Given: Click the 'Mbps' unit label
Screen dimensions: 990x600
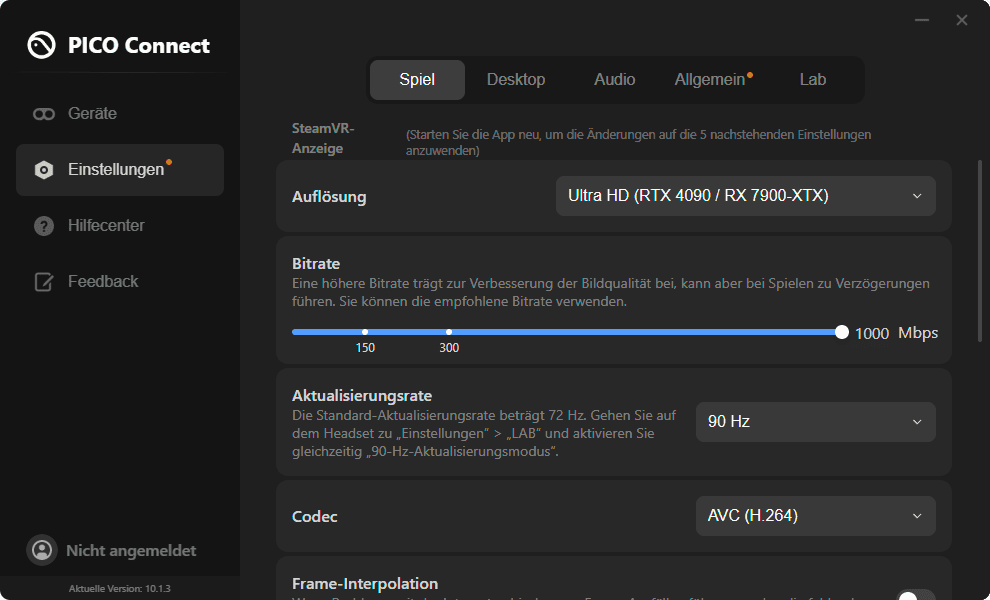Looking at the screenshot, I should point(918,333).
